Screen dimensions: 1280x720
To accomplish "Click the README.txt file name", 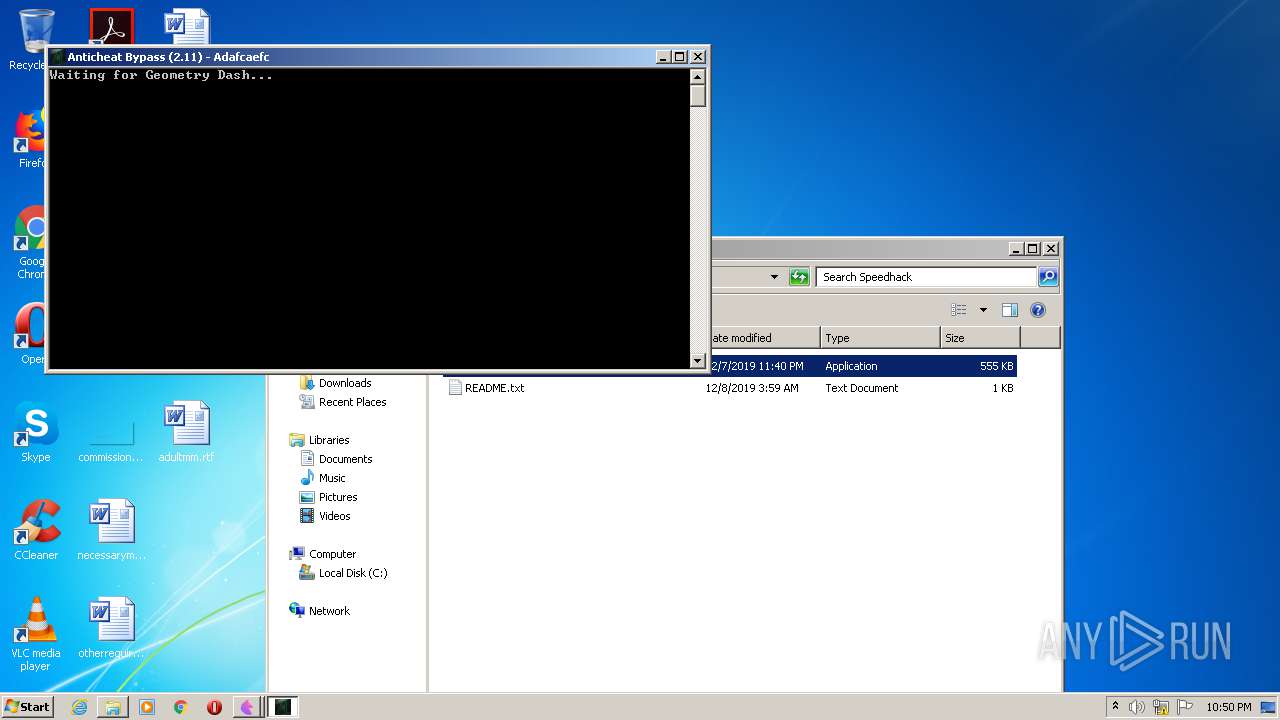I will click(x=494, y=388).
